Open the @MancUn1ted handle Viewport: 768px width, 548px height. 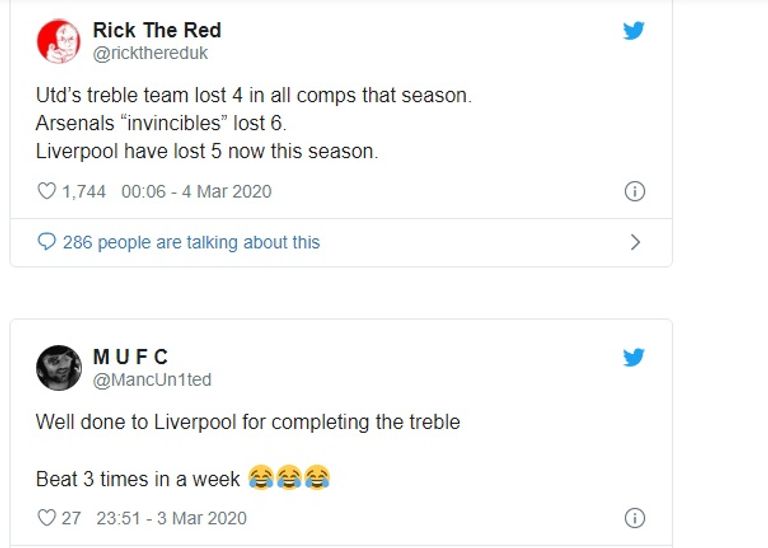[152, 380]
